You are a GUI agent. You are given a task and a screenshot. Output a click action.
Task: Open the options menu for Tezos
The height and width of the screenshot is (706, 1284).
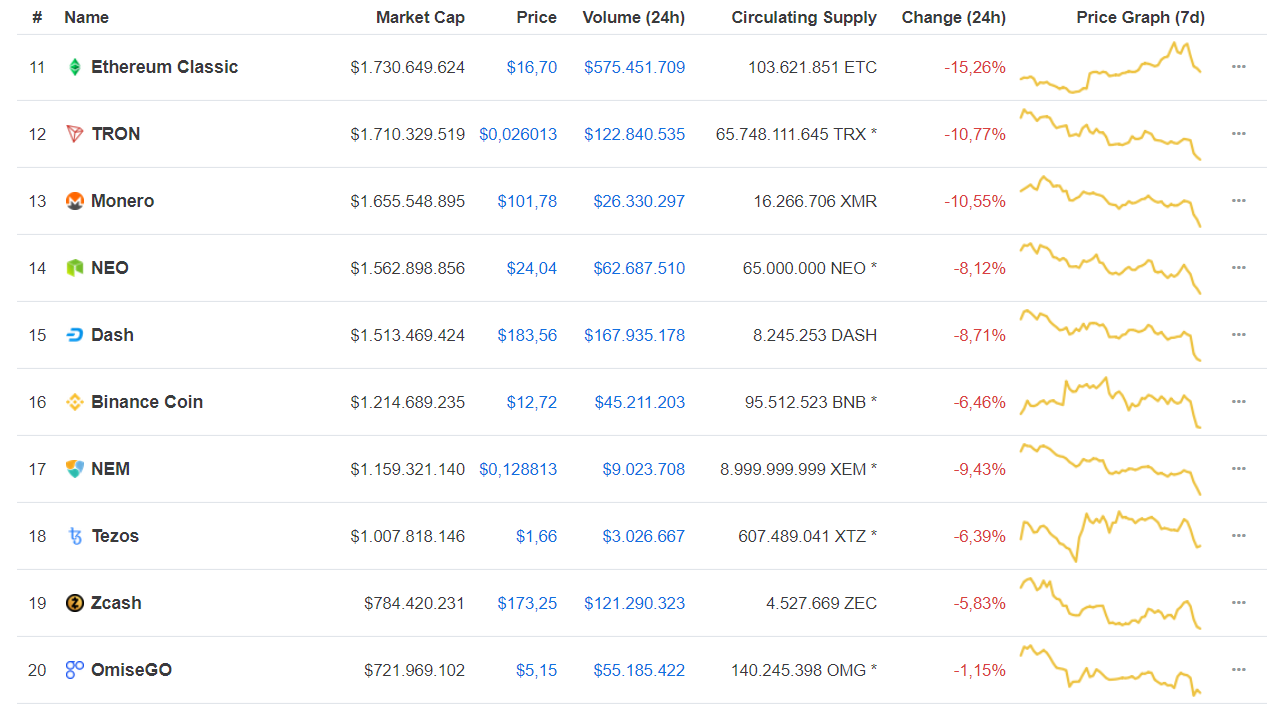[1238, 535]
